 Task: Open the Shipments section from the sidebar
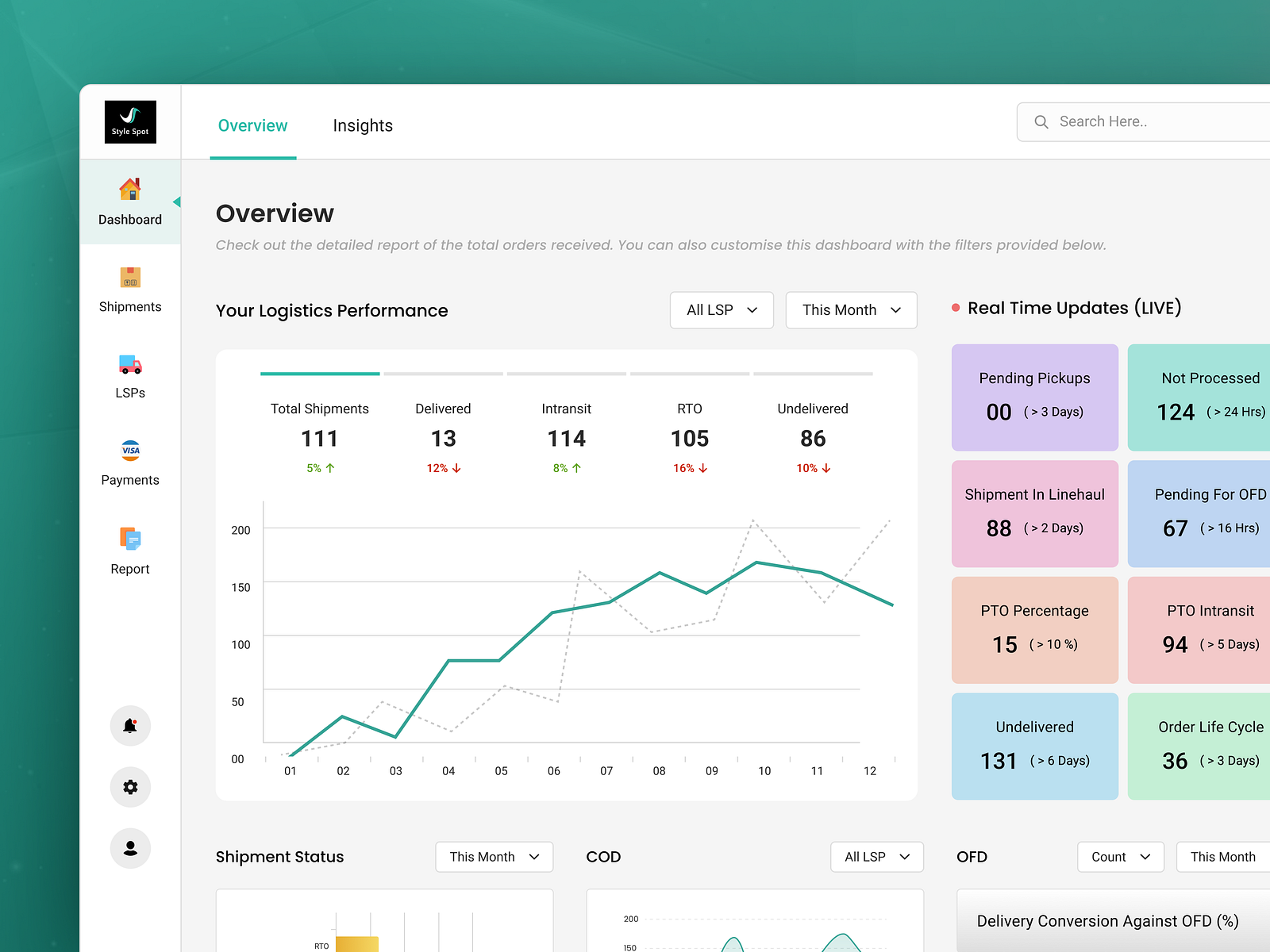pos(129,290)
